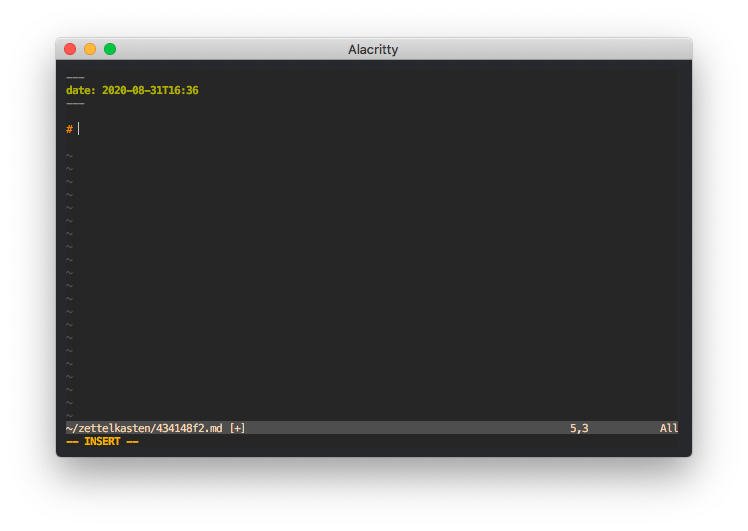Screen dimensions: 748x531
Task: Place cursor on the closing '---' line
Action: 75,103
